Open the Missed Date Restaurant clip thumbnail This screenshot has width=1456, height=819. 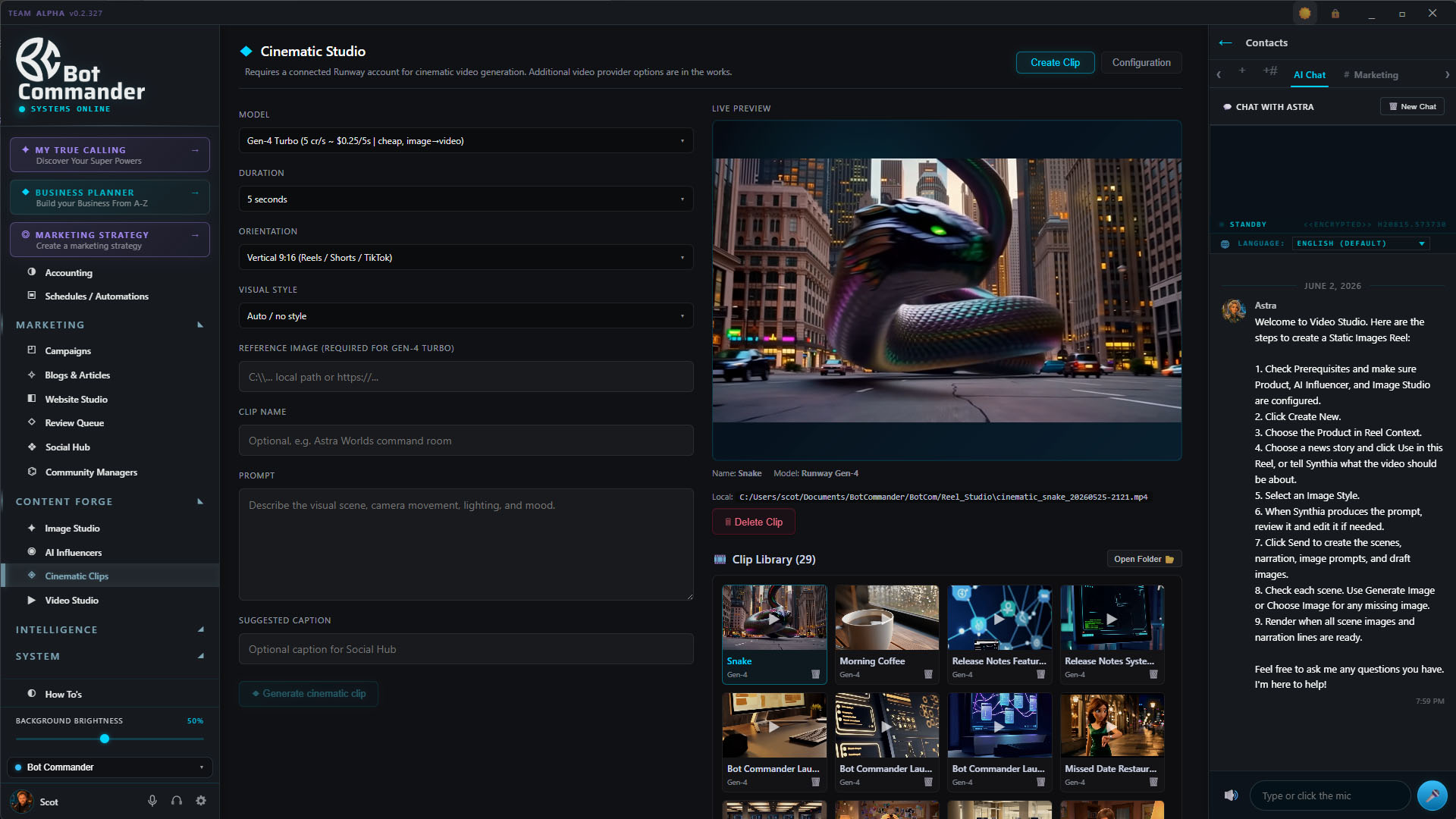pos(1112,725)
